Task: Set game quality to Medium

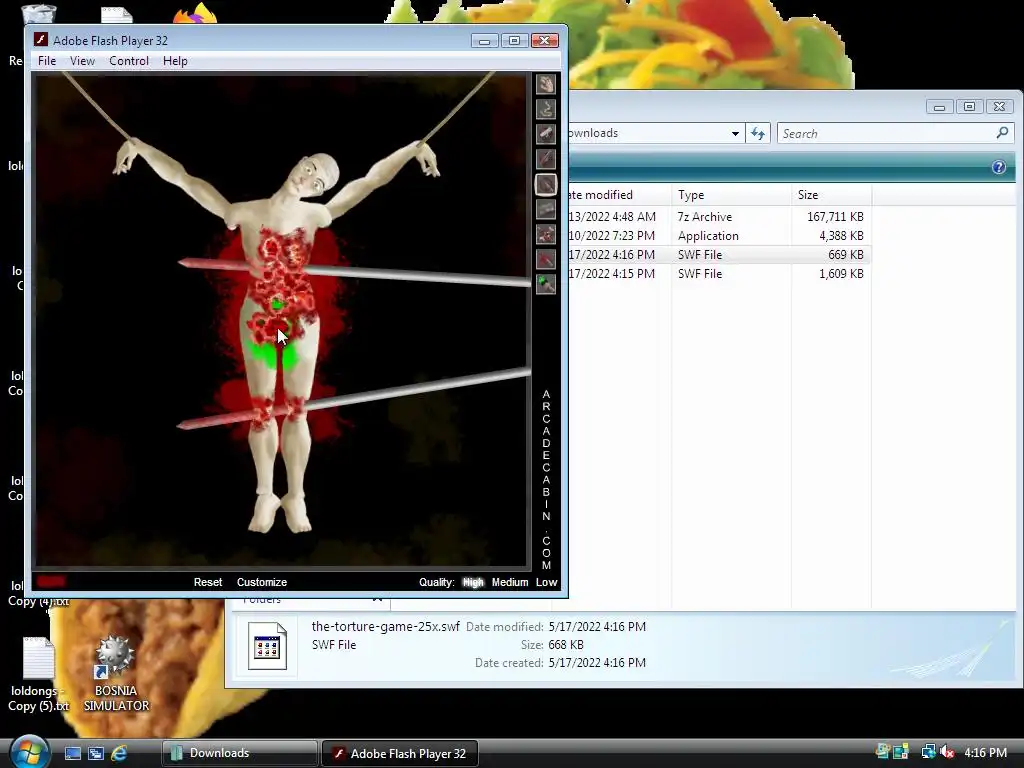Action: [510, 582]
